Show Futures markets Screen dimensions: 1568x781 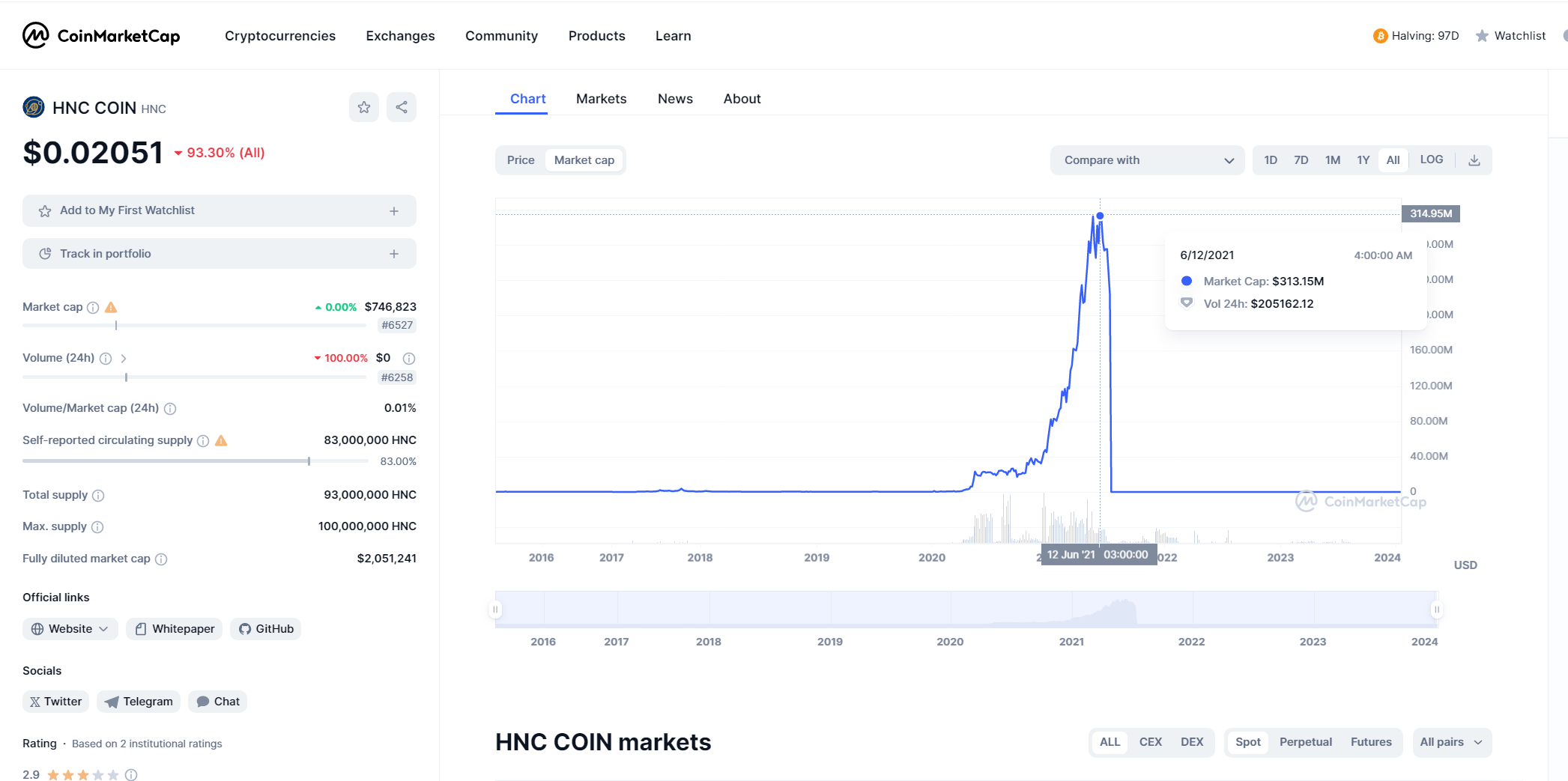(x=1371, y=742)
